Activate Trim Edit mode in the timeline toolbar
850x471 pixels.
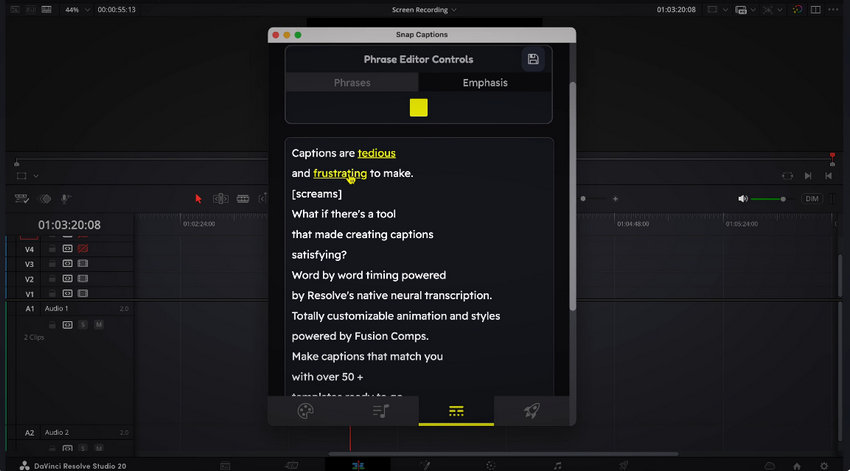[221, 199]
